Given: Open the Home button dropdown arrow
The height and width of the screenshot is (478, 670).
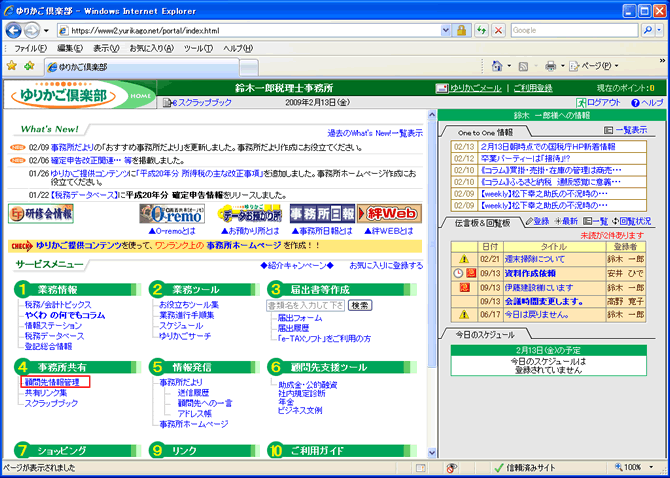Looking at the screenshot, I should click(x=509, y=66).
